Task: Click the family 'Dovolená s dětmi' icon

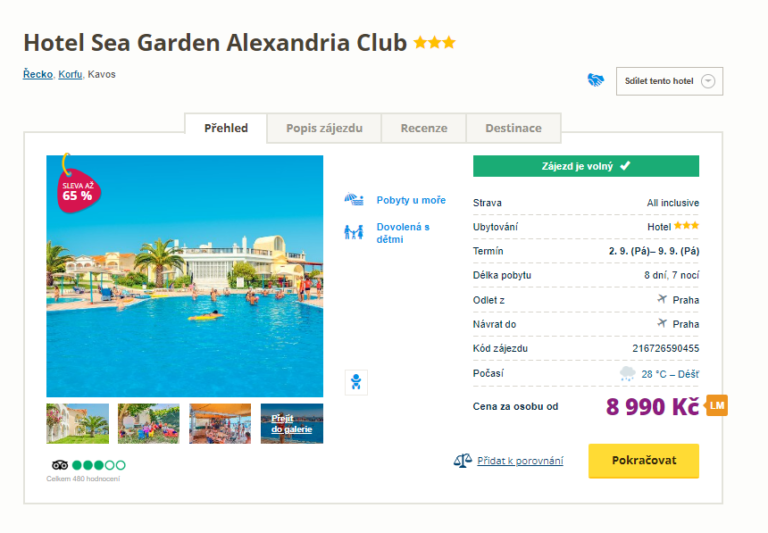Action: click(x=354, y=232)
